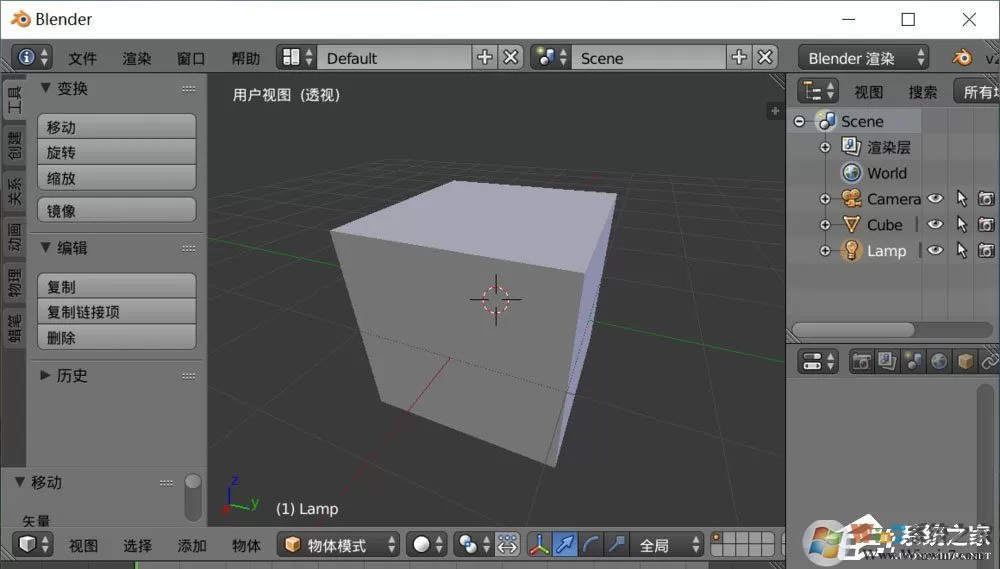This screenshot has height=569, width=1000.
Task: Open the 帮助 menu
Action: click(246, 59)
